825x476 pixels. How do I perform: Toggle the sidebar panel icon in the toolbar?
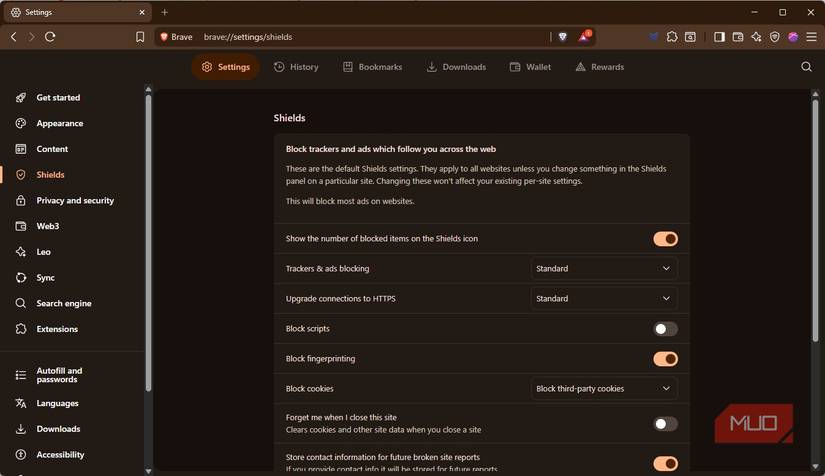point(719,37)
